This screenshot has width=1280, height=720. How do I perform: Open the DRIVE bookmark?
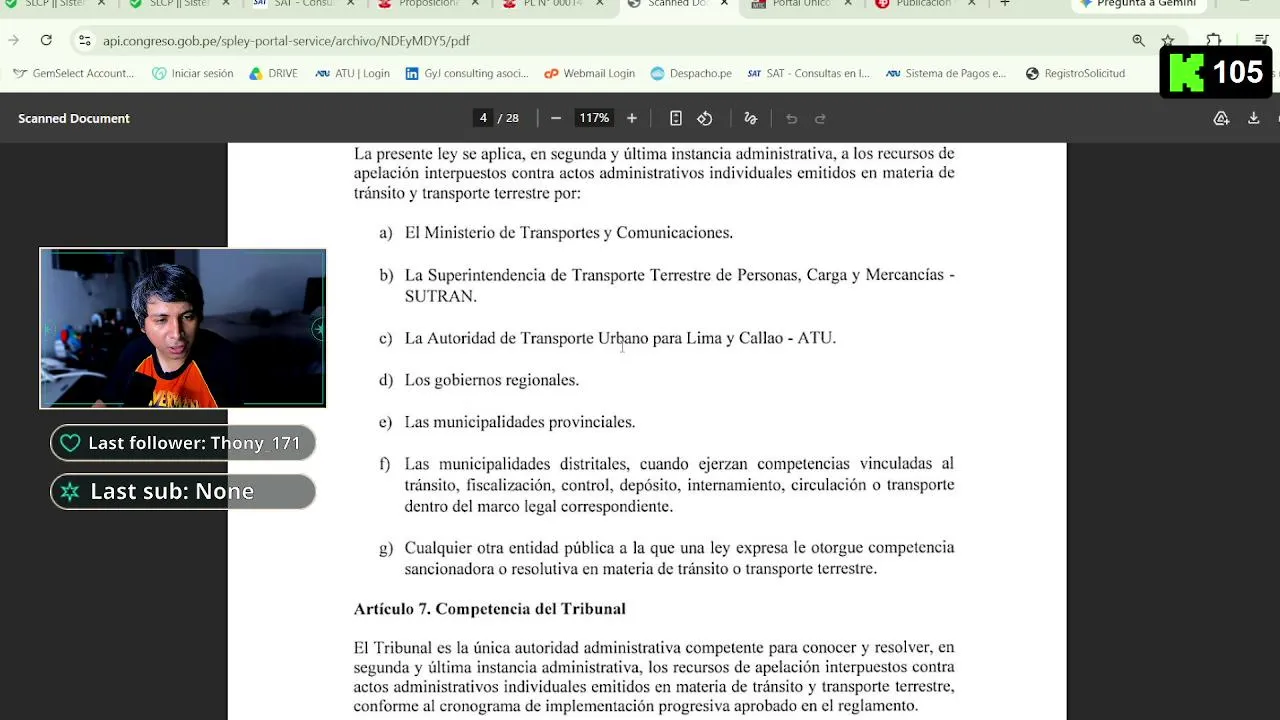pos(274,73)
